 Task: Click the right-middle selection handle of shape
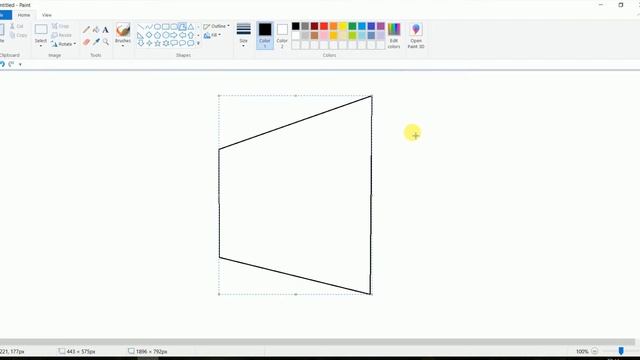372,195
